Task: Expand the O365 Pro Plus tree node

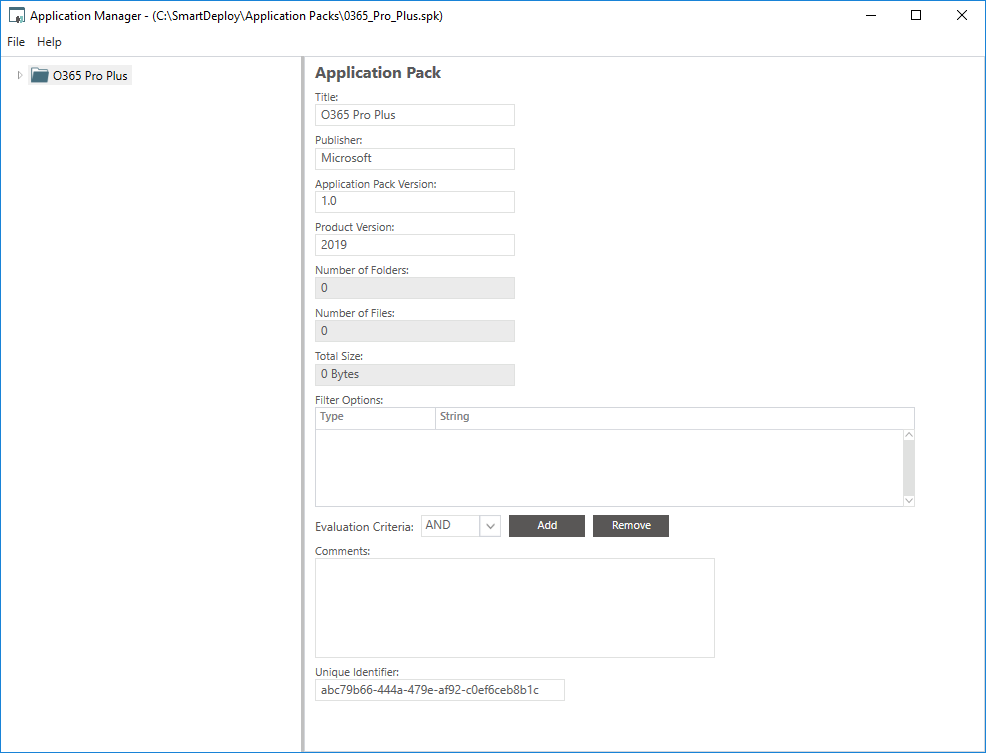Action: click(19, 75)
